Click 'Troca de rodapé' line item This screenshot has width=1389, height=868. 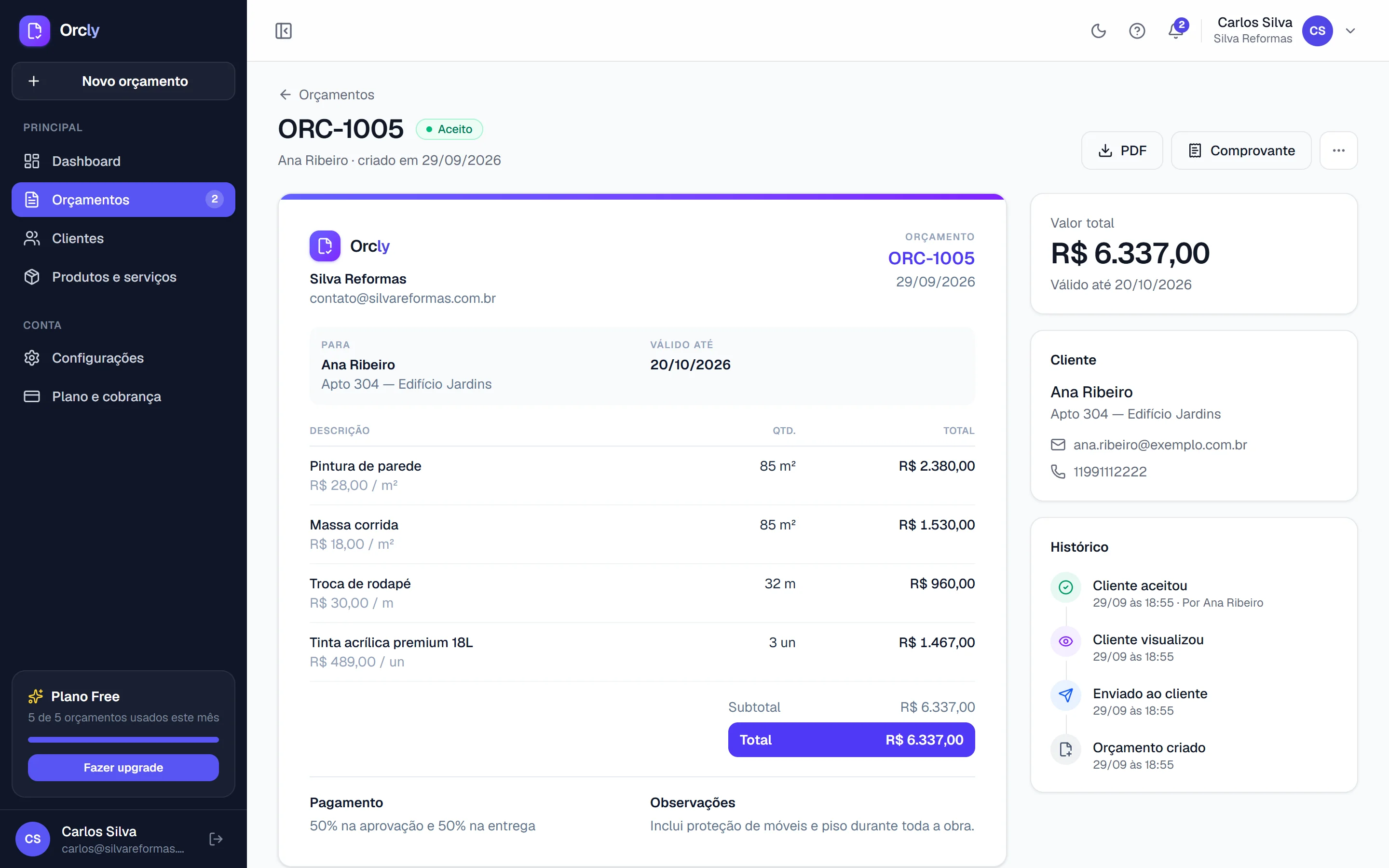360,584
